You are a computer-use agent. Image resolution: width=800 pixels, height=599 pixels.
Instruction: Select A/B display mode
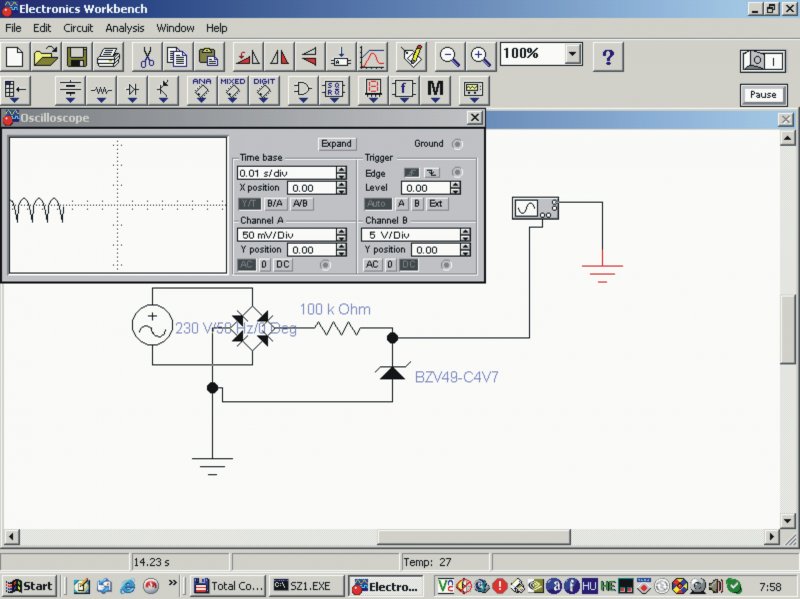coord(300,204)
